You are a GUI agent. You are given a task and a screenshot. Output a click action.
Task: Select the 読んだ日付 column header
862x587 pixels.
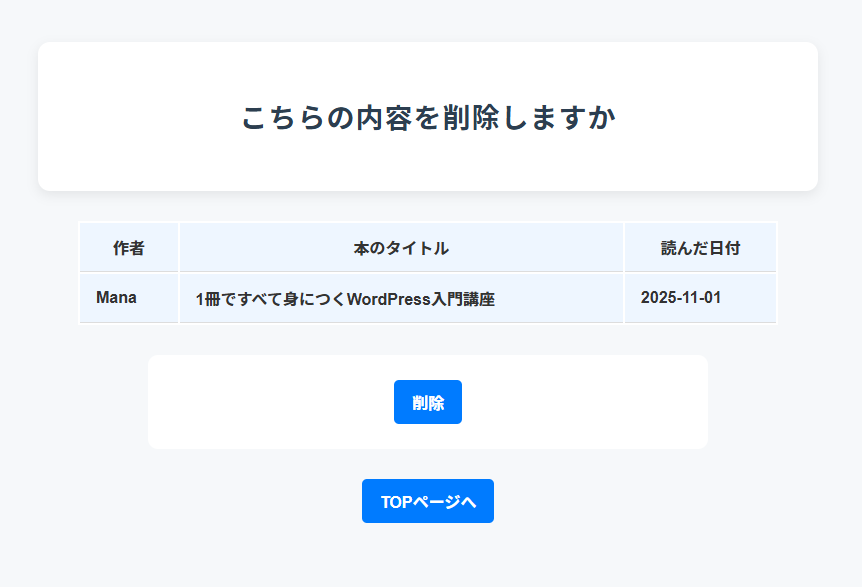pos(700,248)
